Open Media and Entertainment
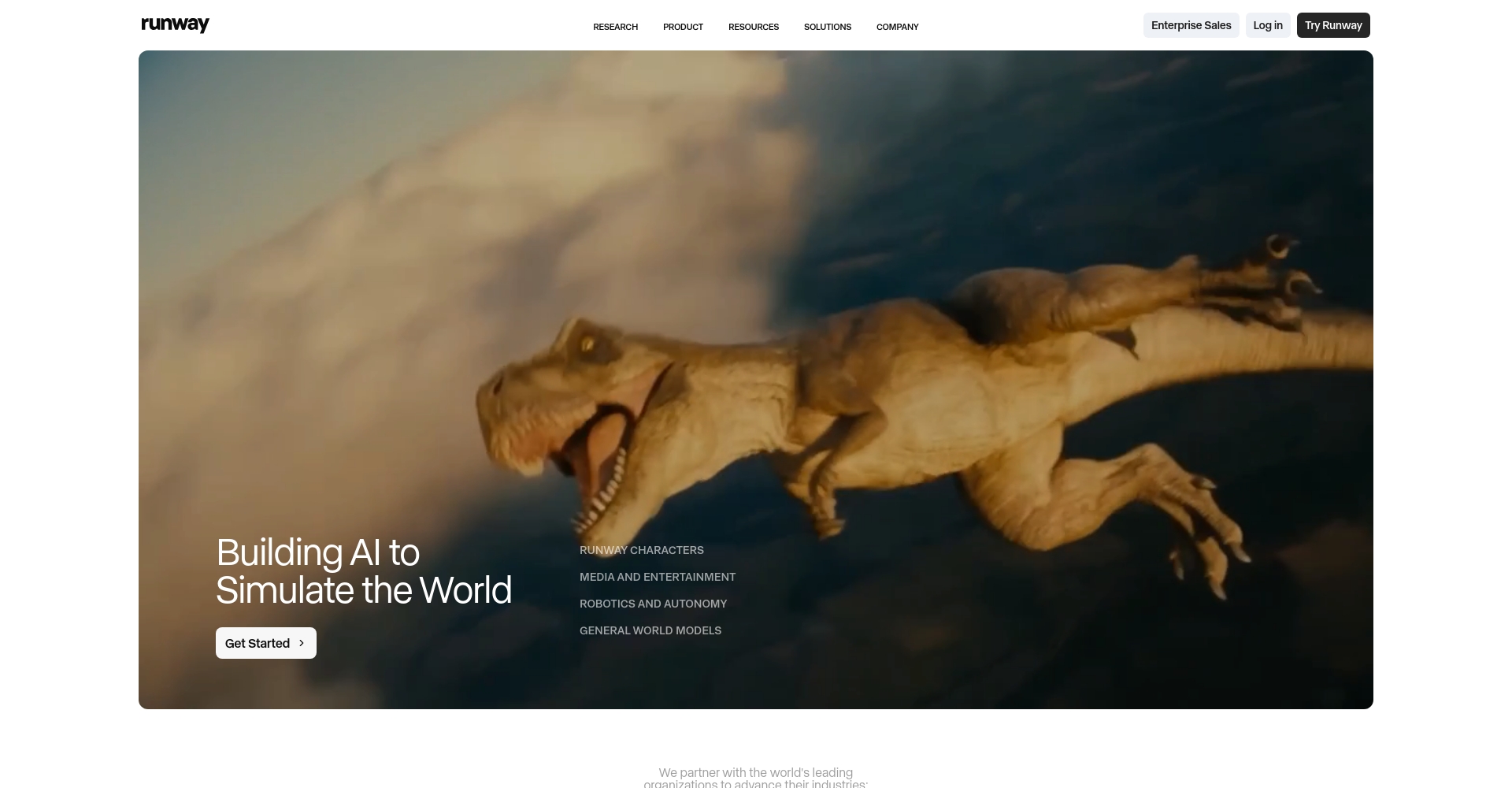Screen dimensions: 1512x788 coord(657,577)
